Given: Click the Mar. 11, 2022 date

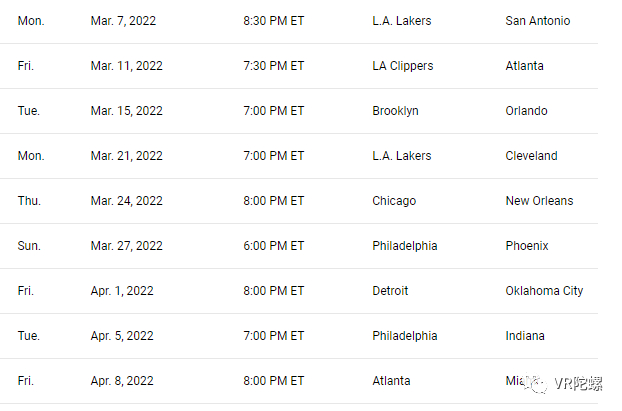Looking at the screenshot, I should 126,66.
